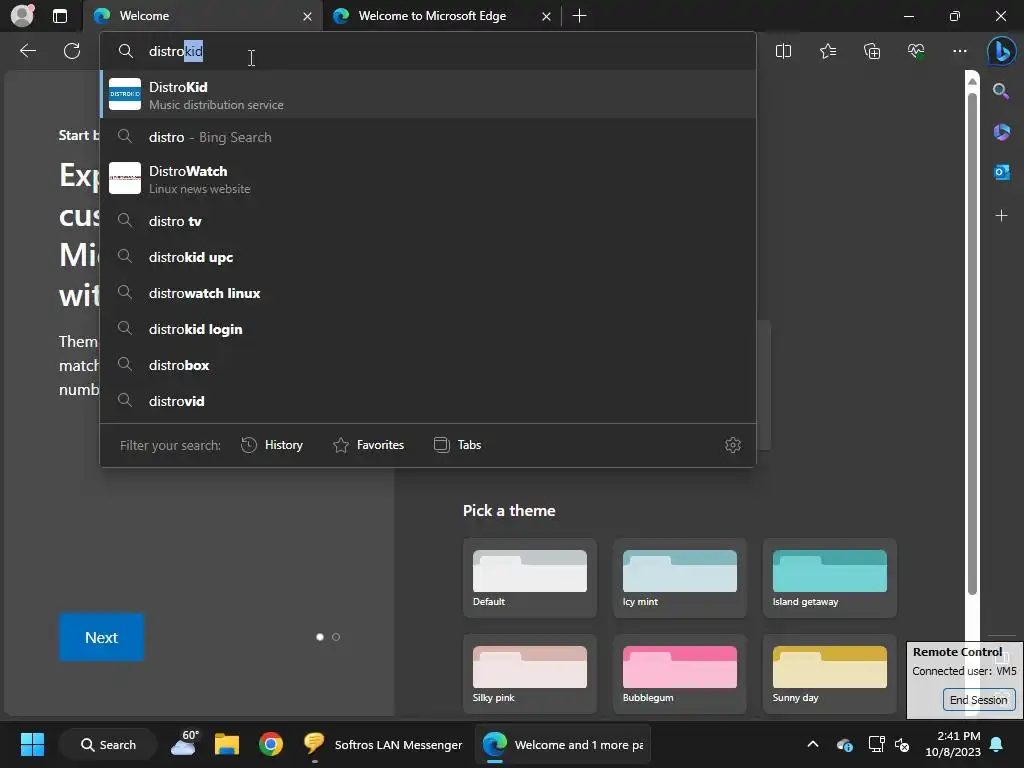
Task: Open the Collections icon
Action: tap(872, 51)
